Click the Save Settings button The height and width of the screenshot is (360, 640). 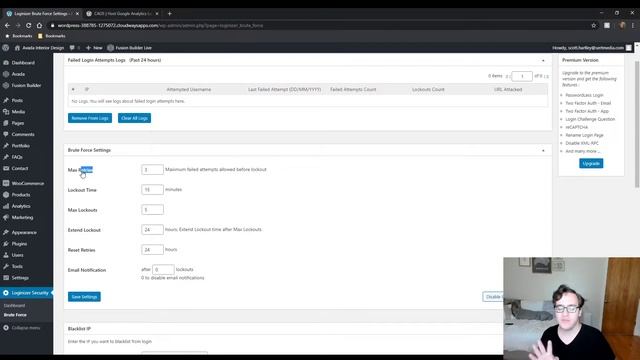tap(84, 297)
